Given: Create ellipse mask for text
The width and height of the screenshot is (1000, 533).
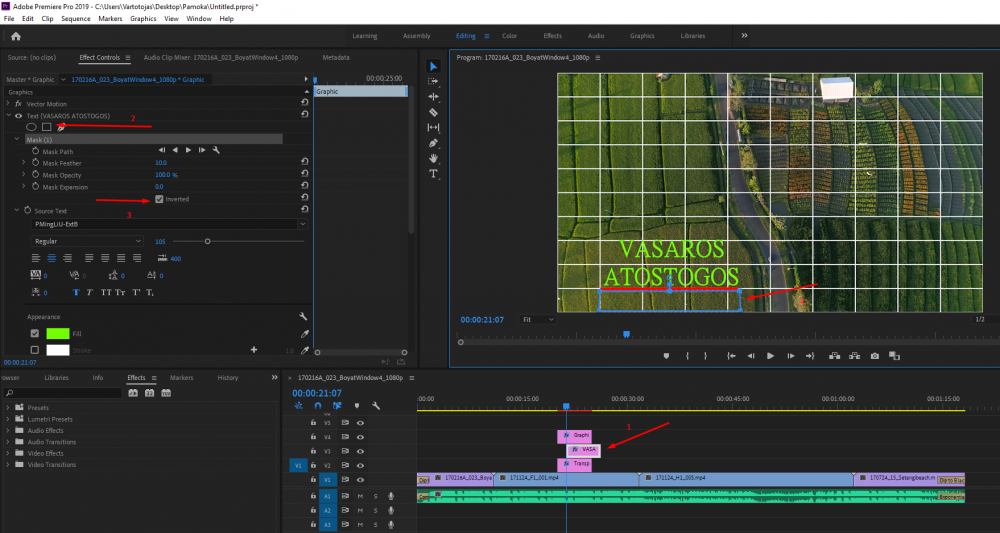Looking at the screenshot, I should 31,127.
